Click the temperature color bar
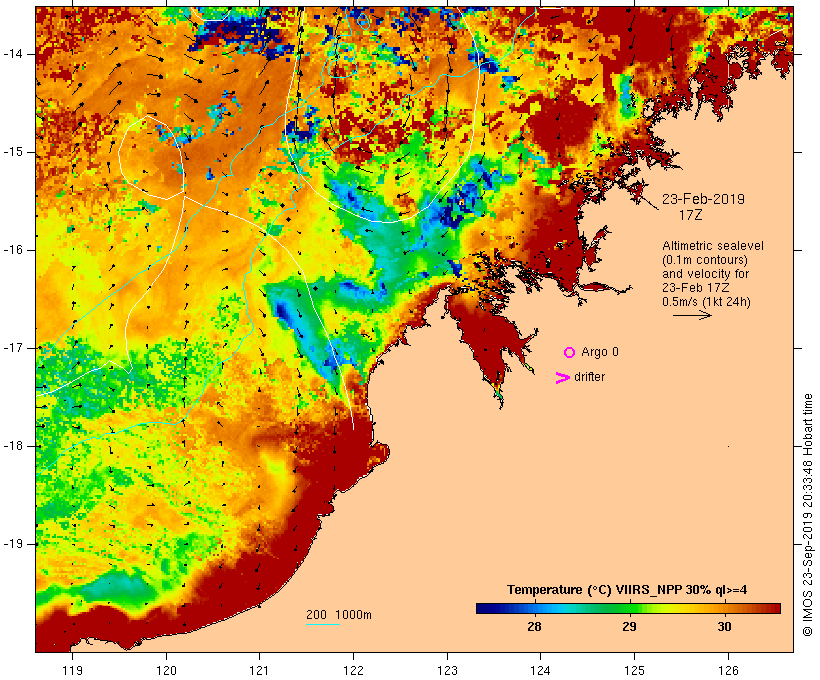Screen dimensions: 820x680 click(628, 608)
